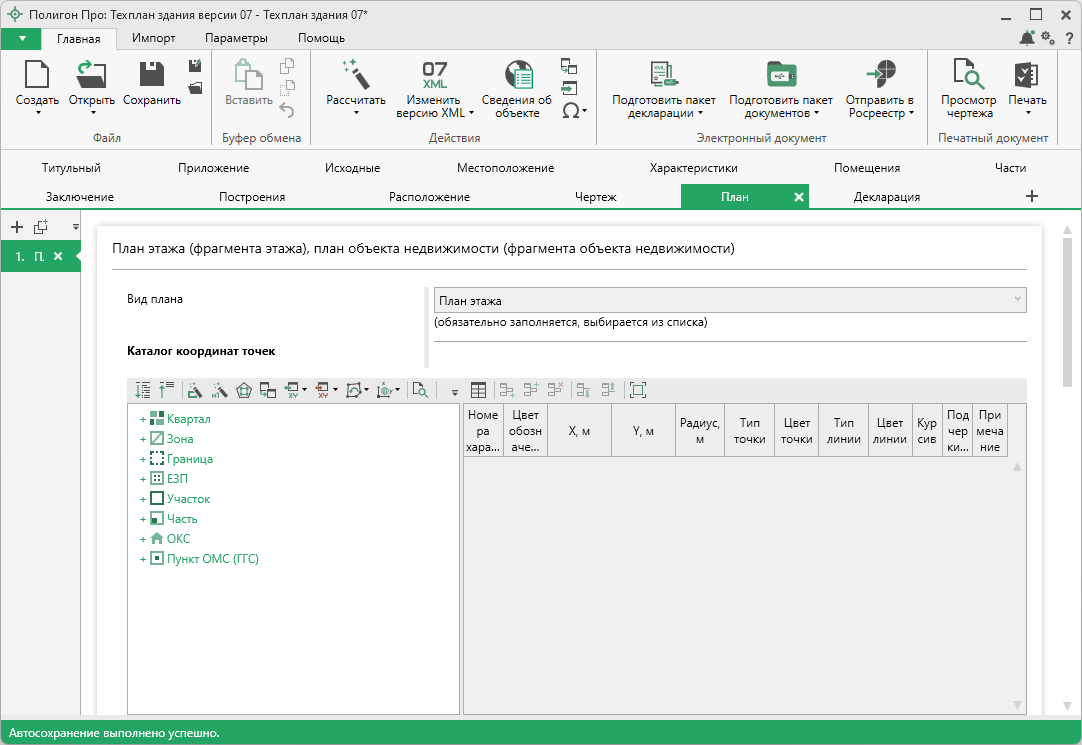The image size is (1082, 745).
Task: Click the Рассчитать magic wand icon
Action: (355, 74)
